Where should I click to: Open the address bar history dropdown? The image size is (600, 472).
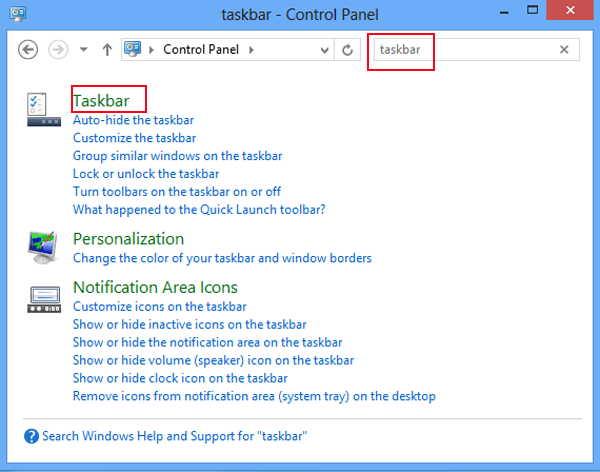(x=324, y=50)
